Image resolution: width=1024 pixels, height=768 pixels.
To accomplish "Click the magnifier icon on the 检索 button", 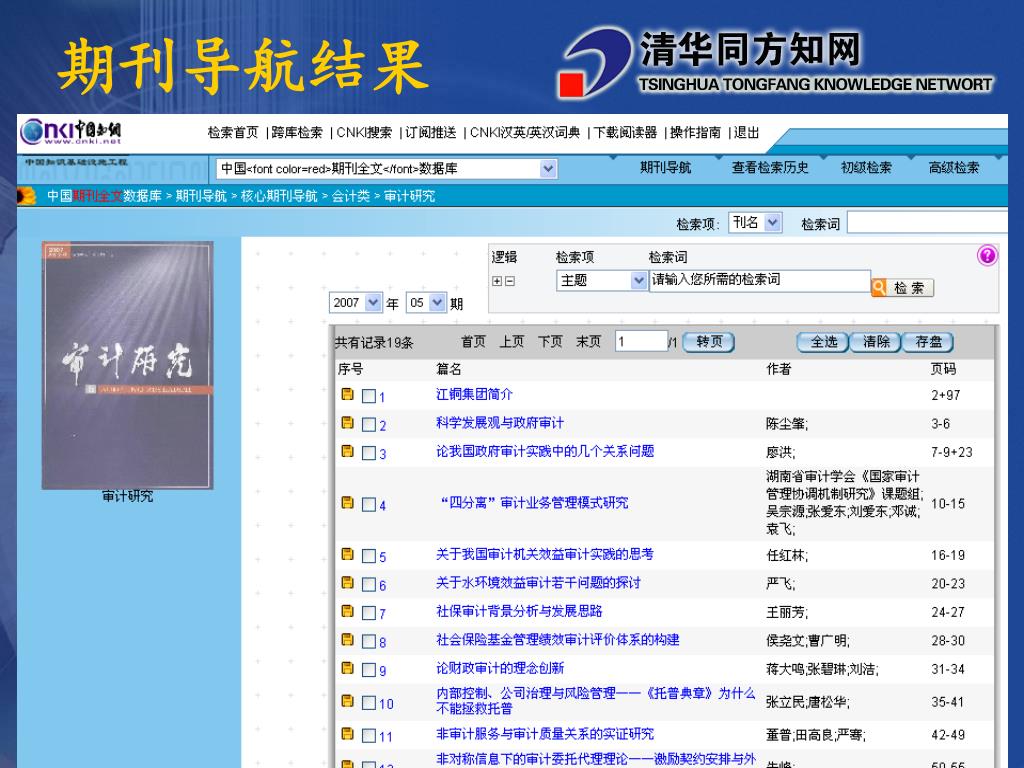I will 879,287.
